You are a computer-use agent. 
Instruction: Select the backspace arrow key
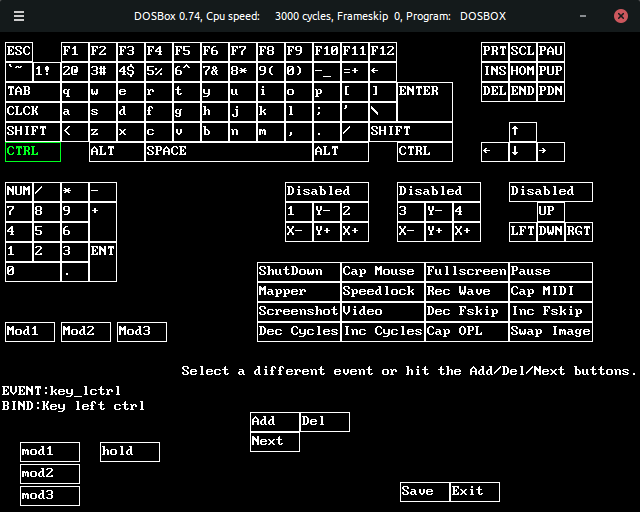[x=382, y=72]
